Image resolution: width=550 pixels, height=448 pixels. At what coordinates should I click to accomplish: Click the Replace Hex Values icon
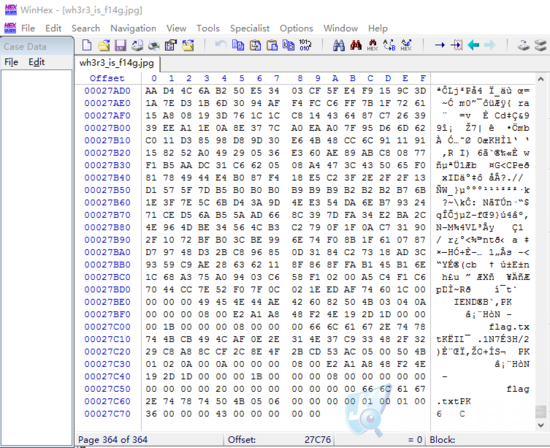click(x=406, y=45)
